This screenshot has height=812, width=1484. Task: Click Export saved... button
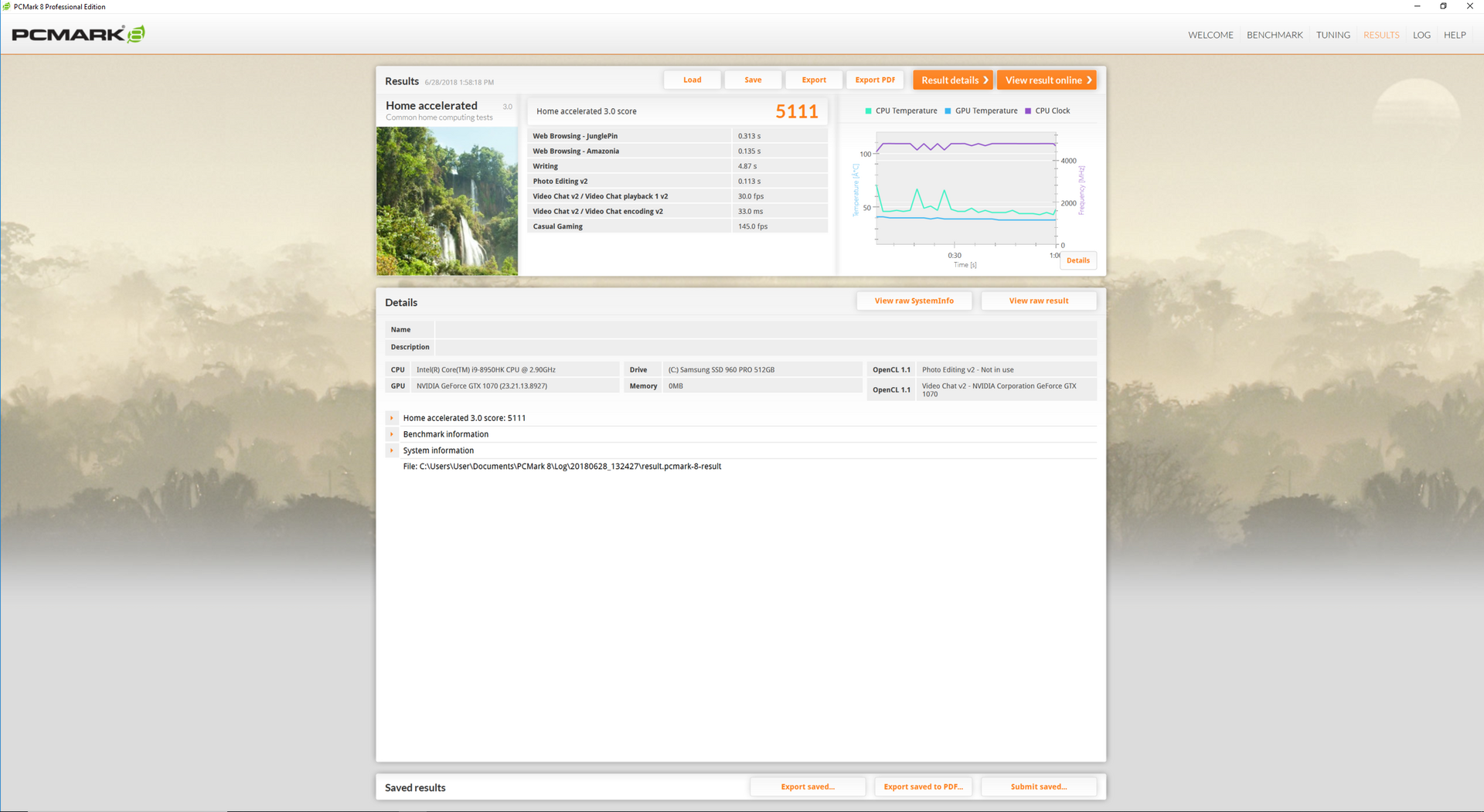coord(808,787)
